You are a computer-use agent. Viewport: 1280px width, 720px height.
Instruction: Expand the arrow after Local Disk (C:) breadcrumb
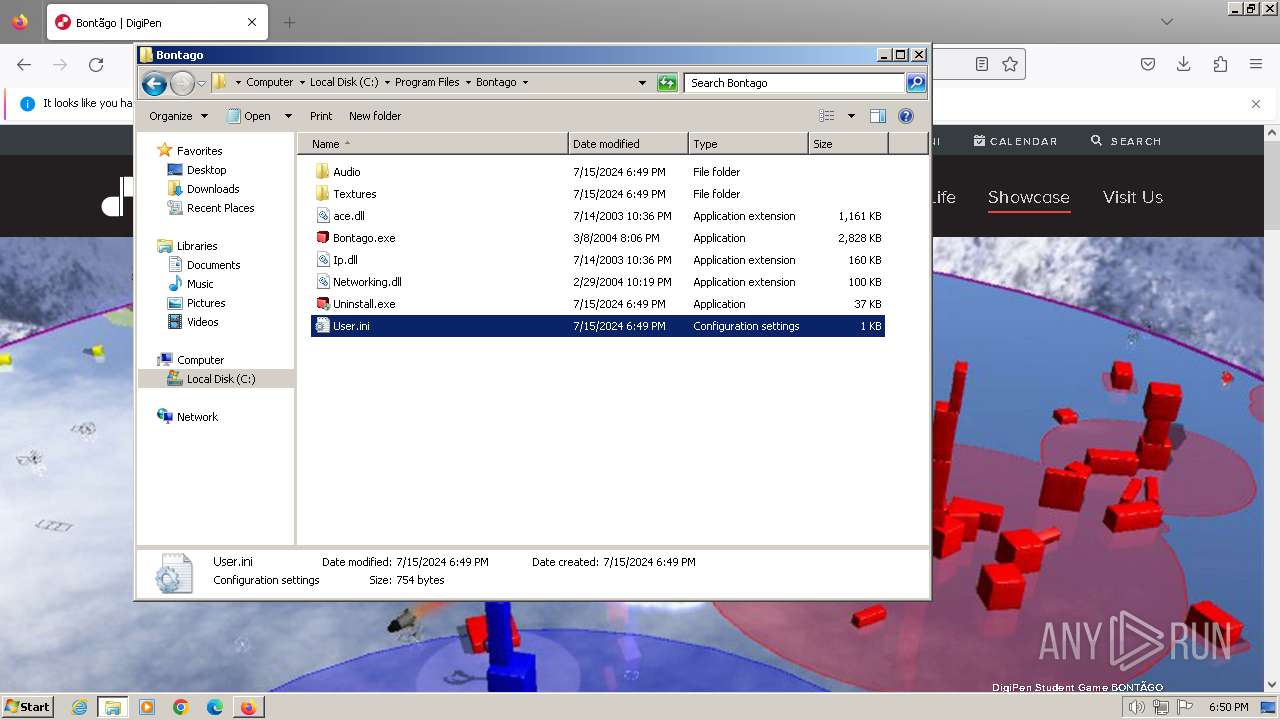click(387, 82)
